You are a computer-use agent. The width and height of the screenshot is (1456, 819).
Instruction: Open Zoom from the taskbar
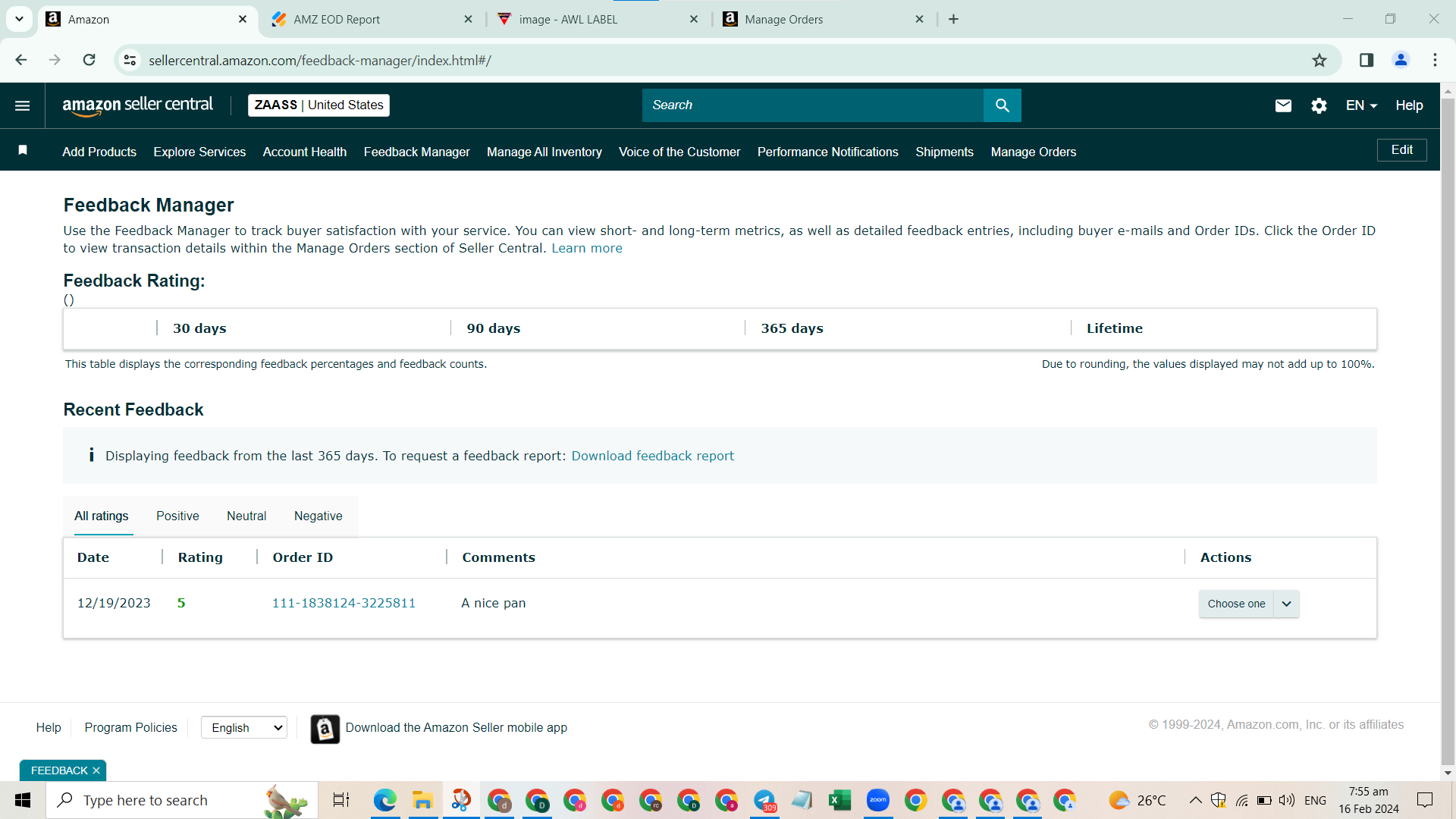[877, 800]
